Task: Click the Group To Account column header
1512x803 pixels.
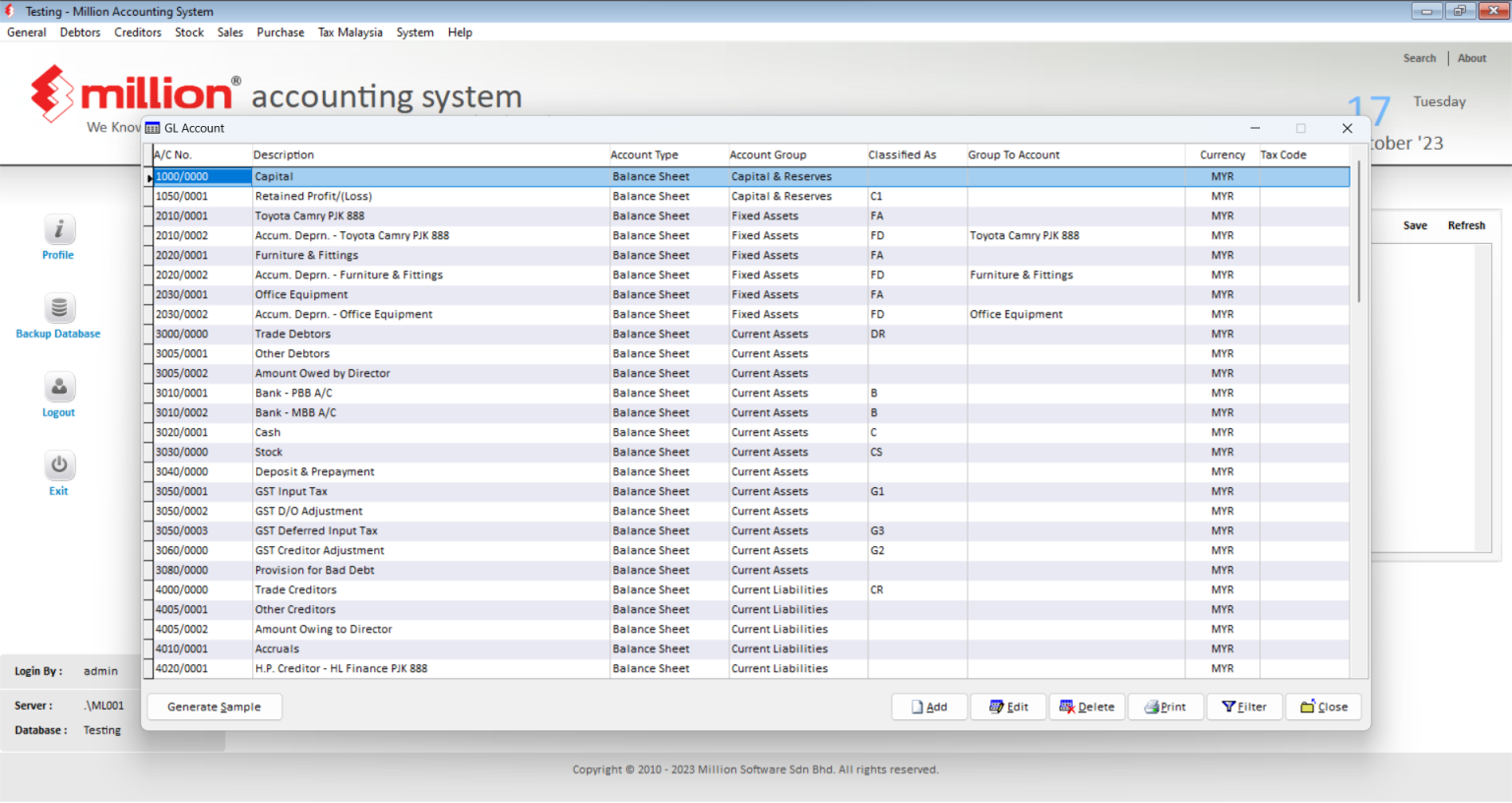Action: tap(1076, 154)
